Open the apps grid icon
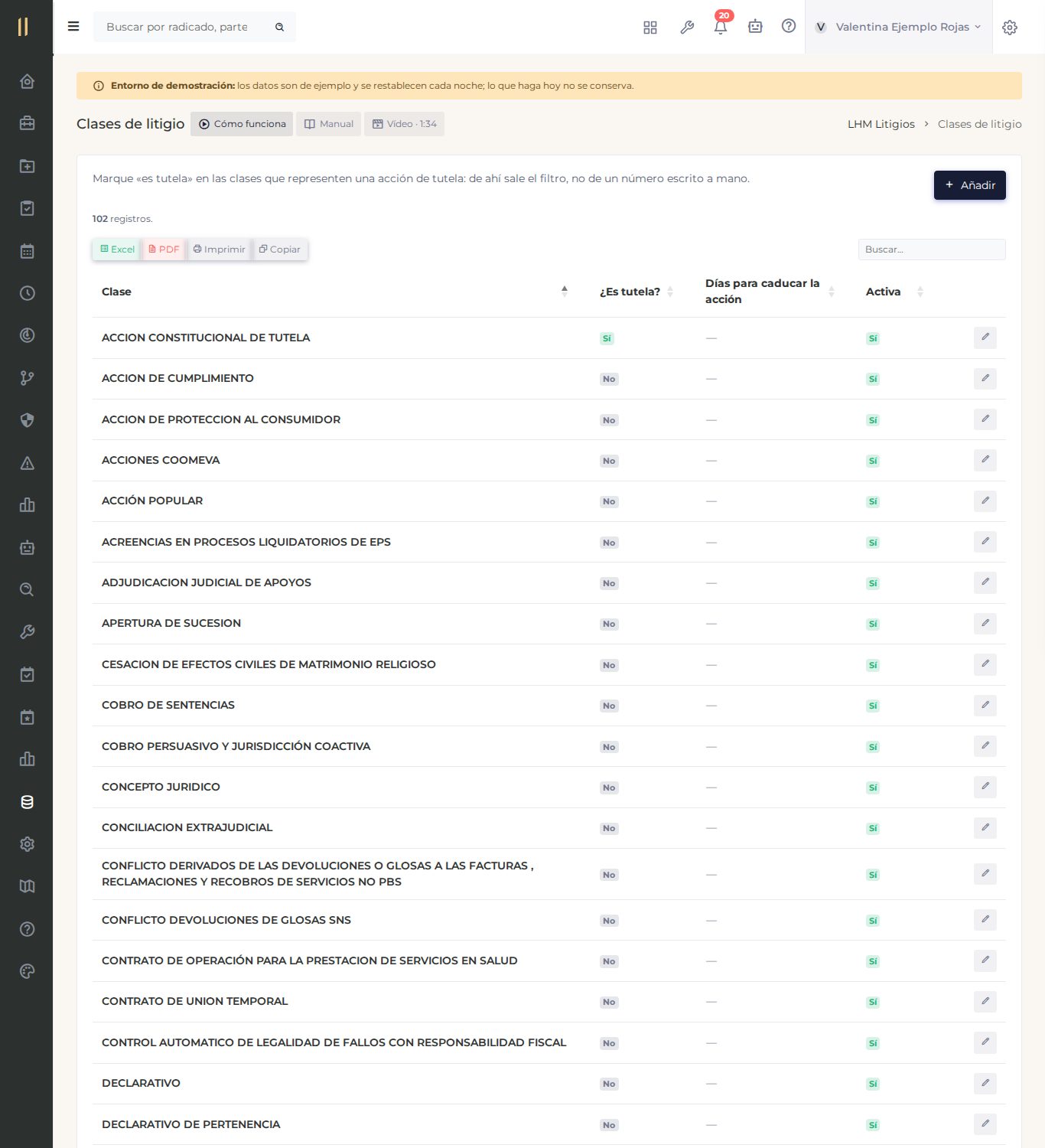 pyautogui.click(x=650, y=27)
